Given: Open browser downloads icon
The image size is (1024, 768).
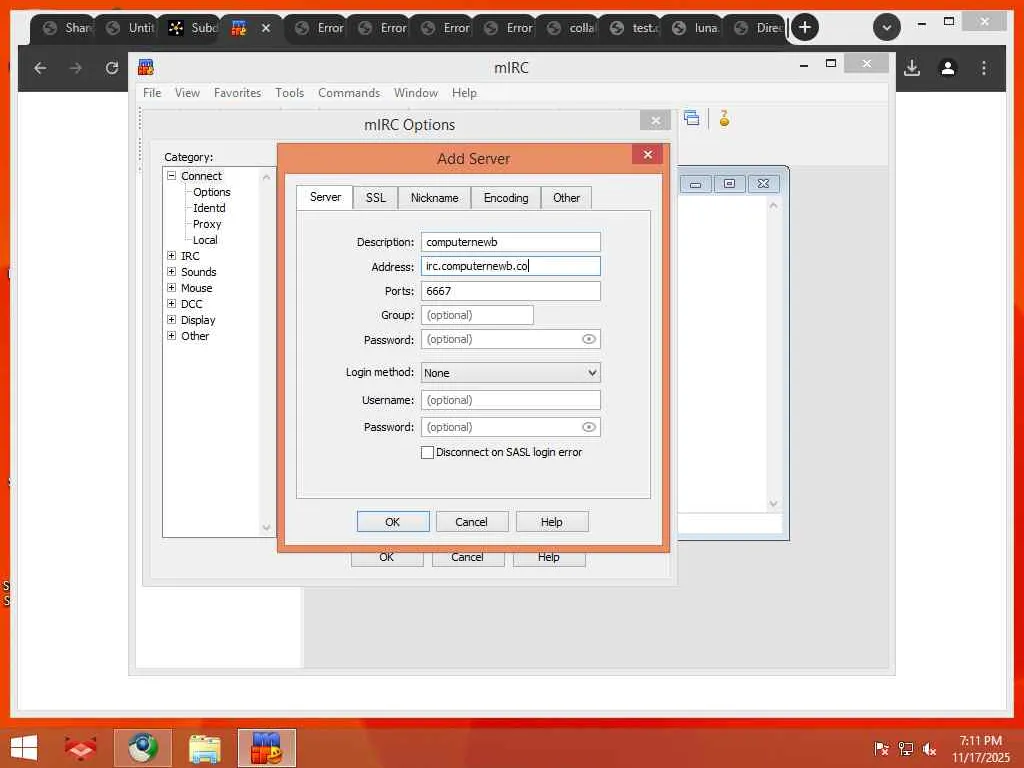Looking at the screenshot, I should (x=912, y=68).
